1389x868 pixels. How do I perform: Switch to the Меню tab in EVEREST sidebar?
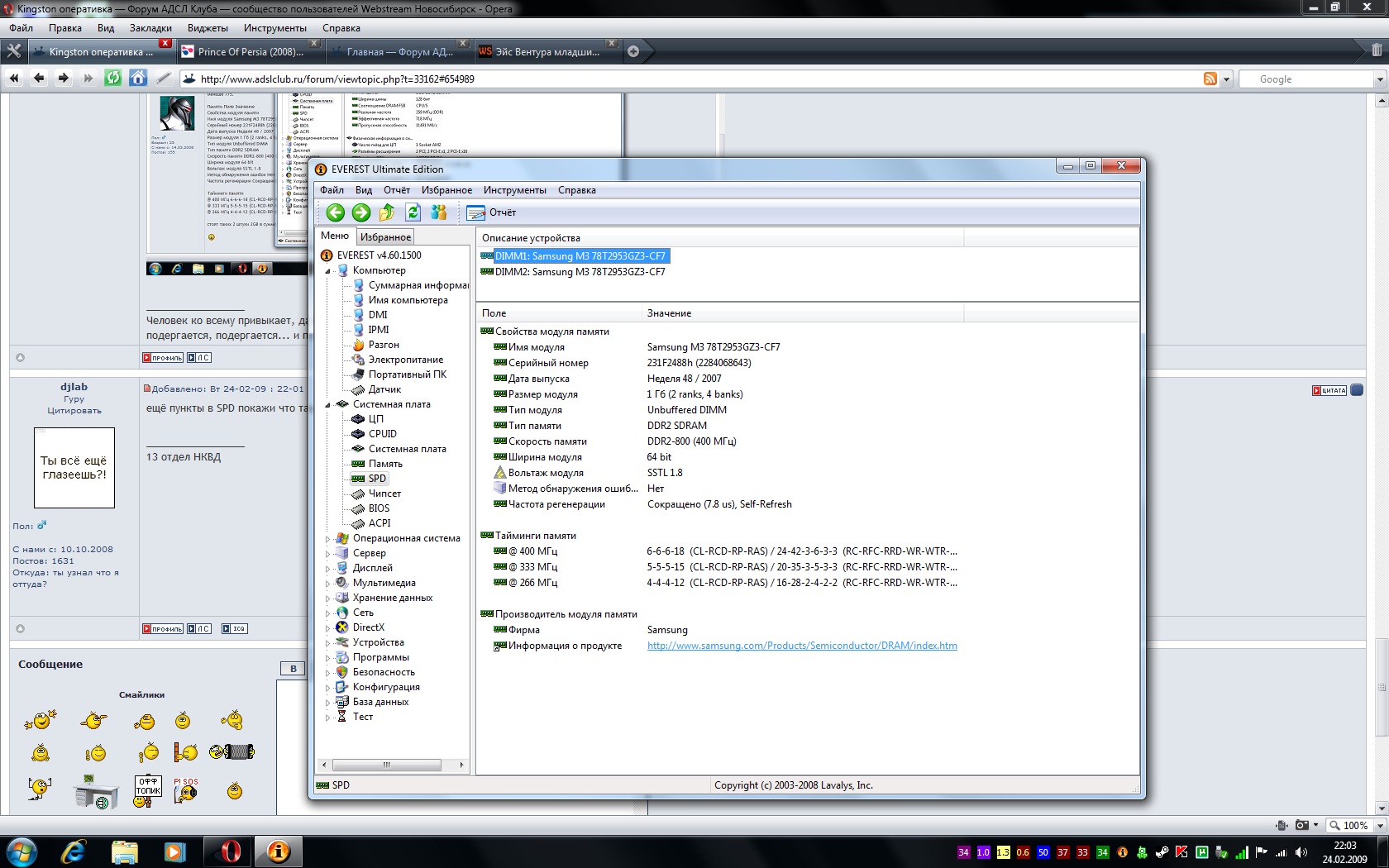335,236
